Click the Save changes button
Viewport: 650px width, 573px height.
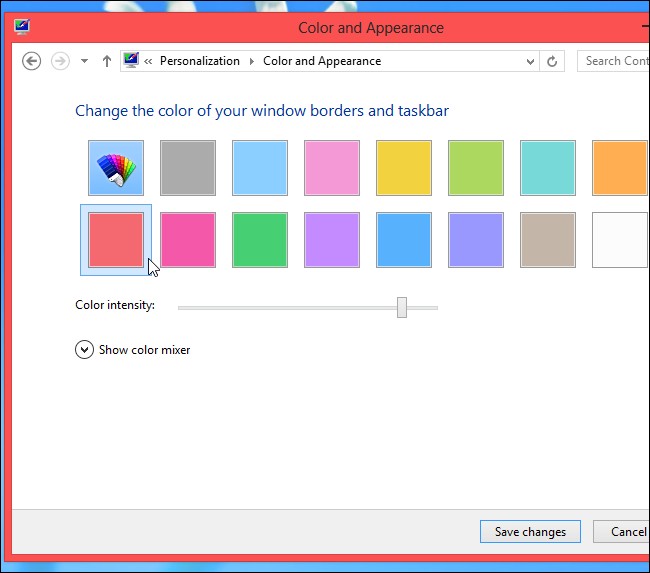[530, 532]
